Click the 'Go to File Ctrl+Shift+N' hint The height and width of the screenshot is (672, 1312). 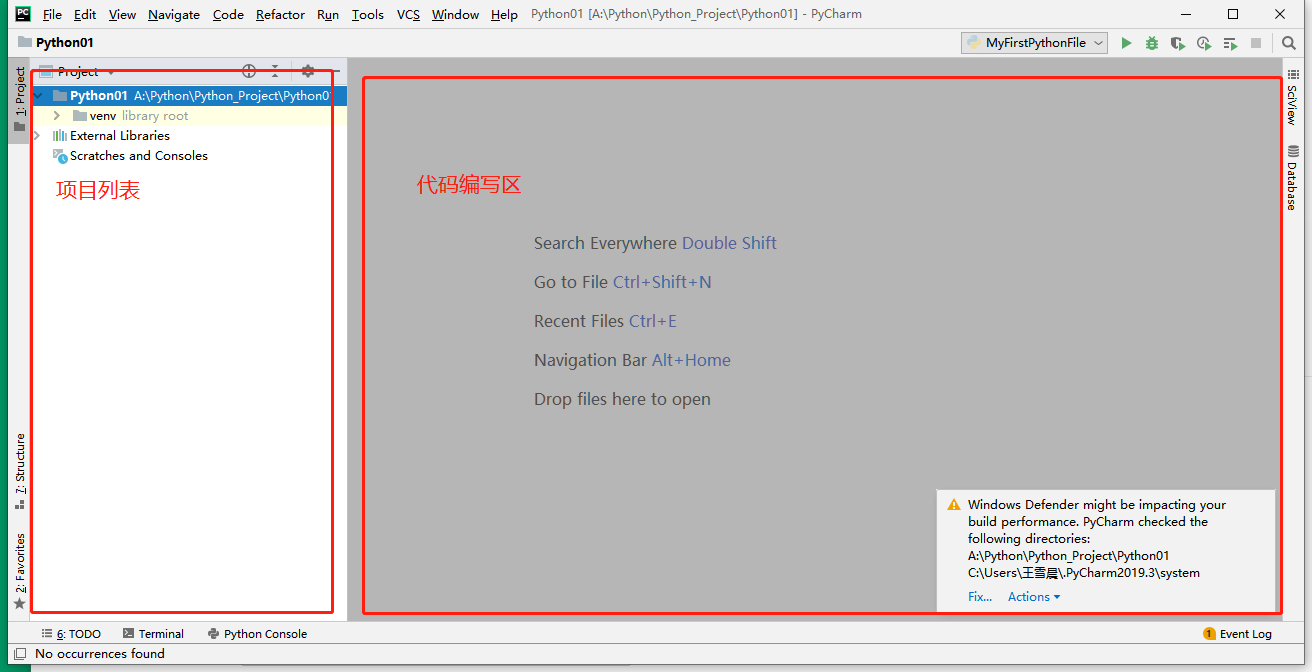(623, 282)
